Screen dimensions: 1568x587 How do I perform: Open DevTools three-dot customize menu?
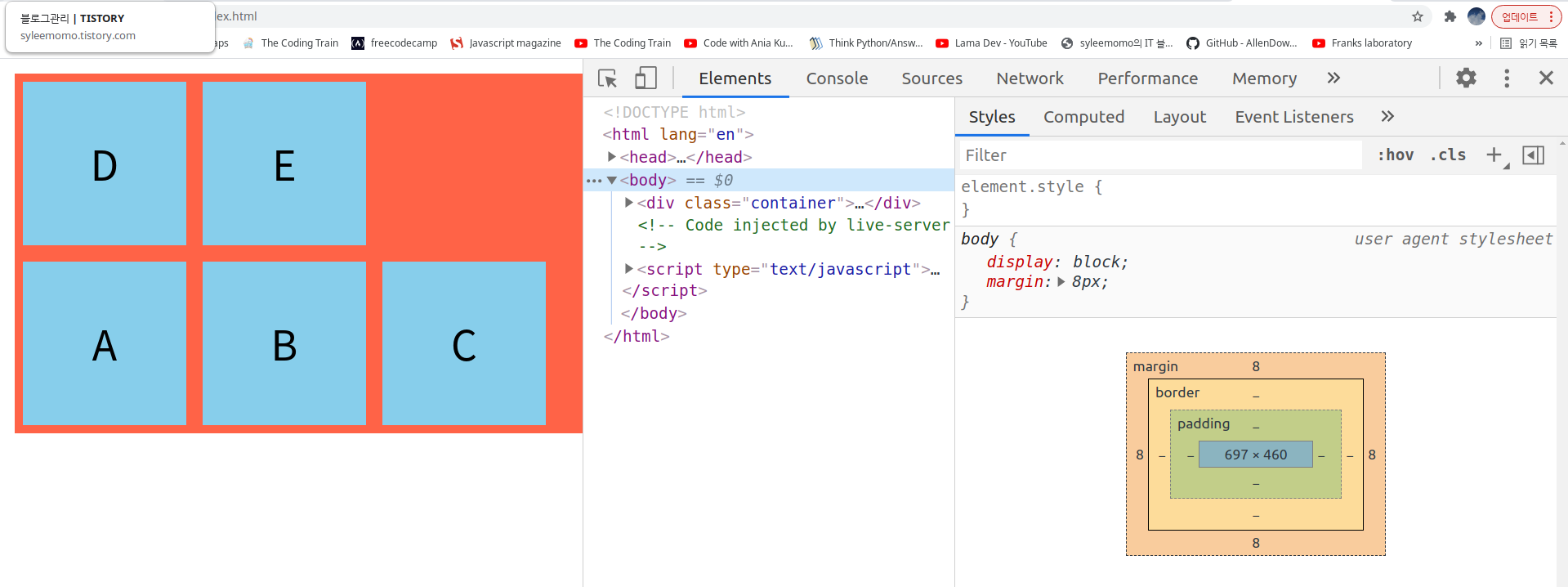[1507, 78]
